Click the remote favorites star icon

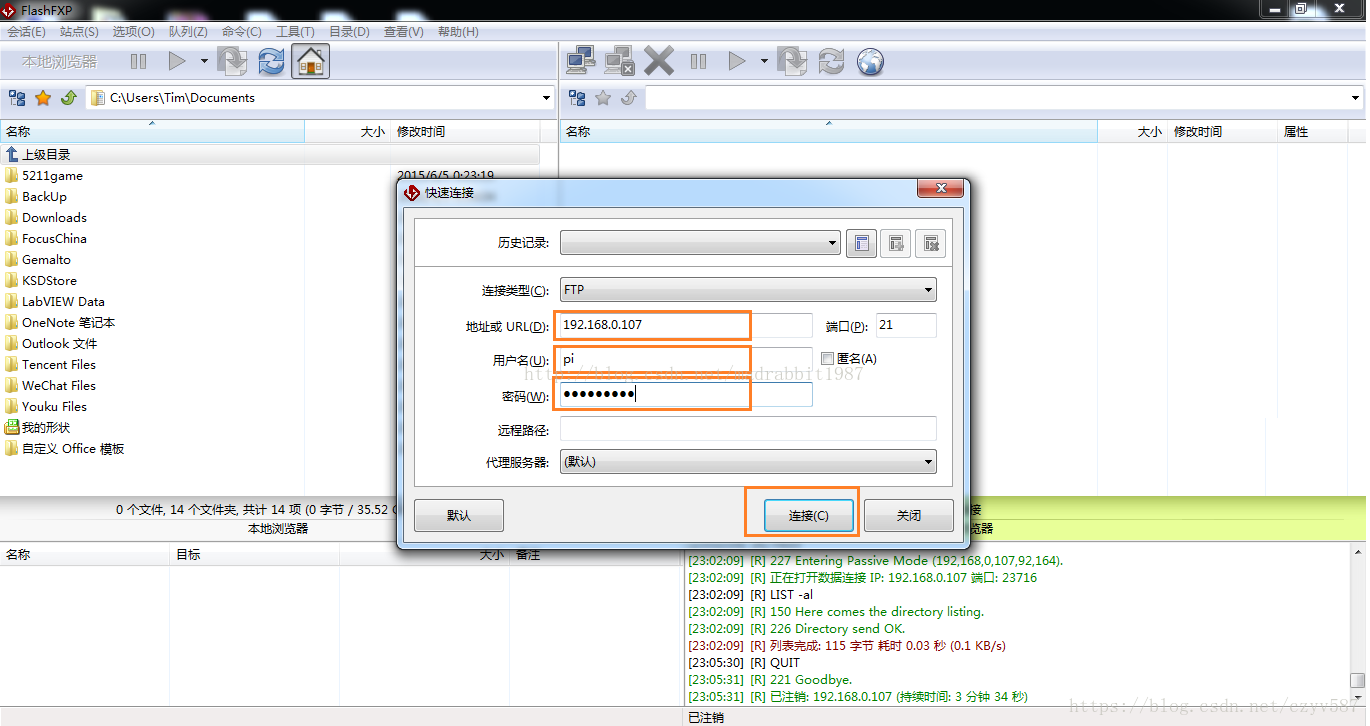(603, 98)
